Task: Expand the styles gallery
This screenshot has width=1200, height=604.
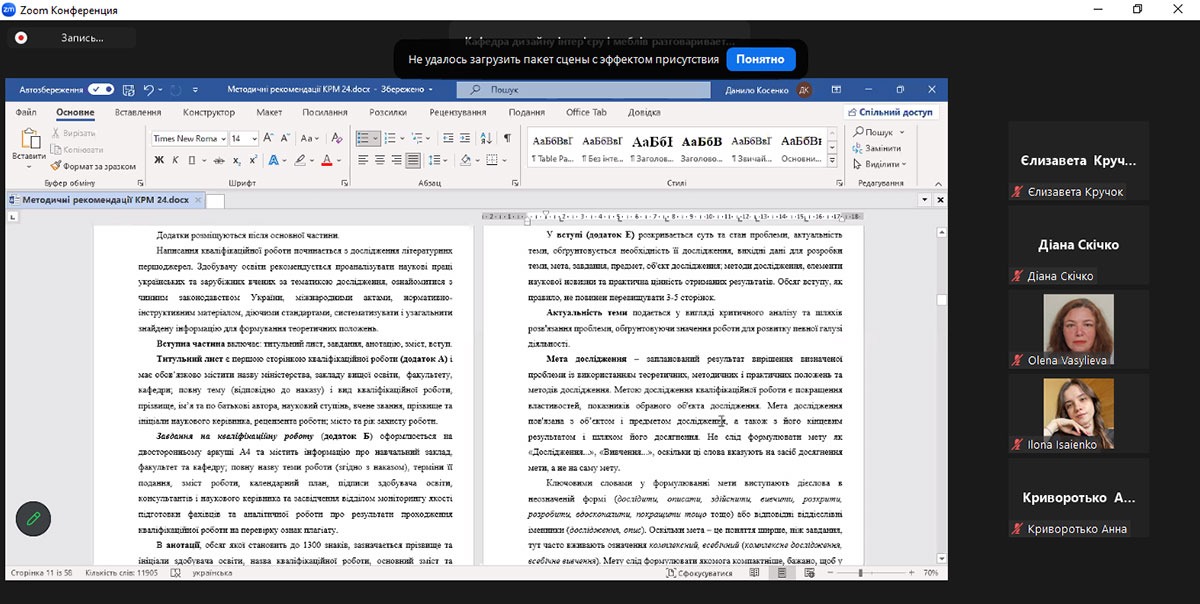Action: point(831,162)
